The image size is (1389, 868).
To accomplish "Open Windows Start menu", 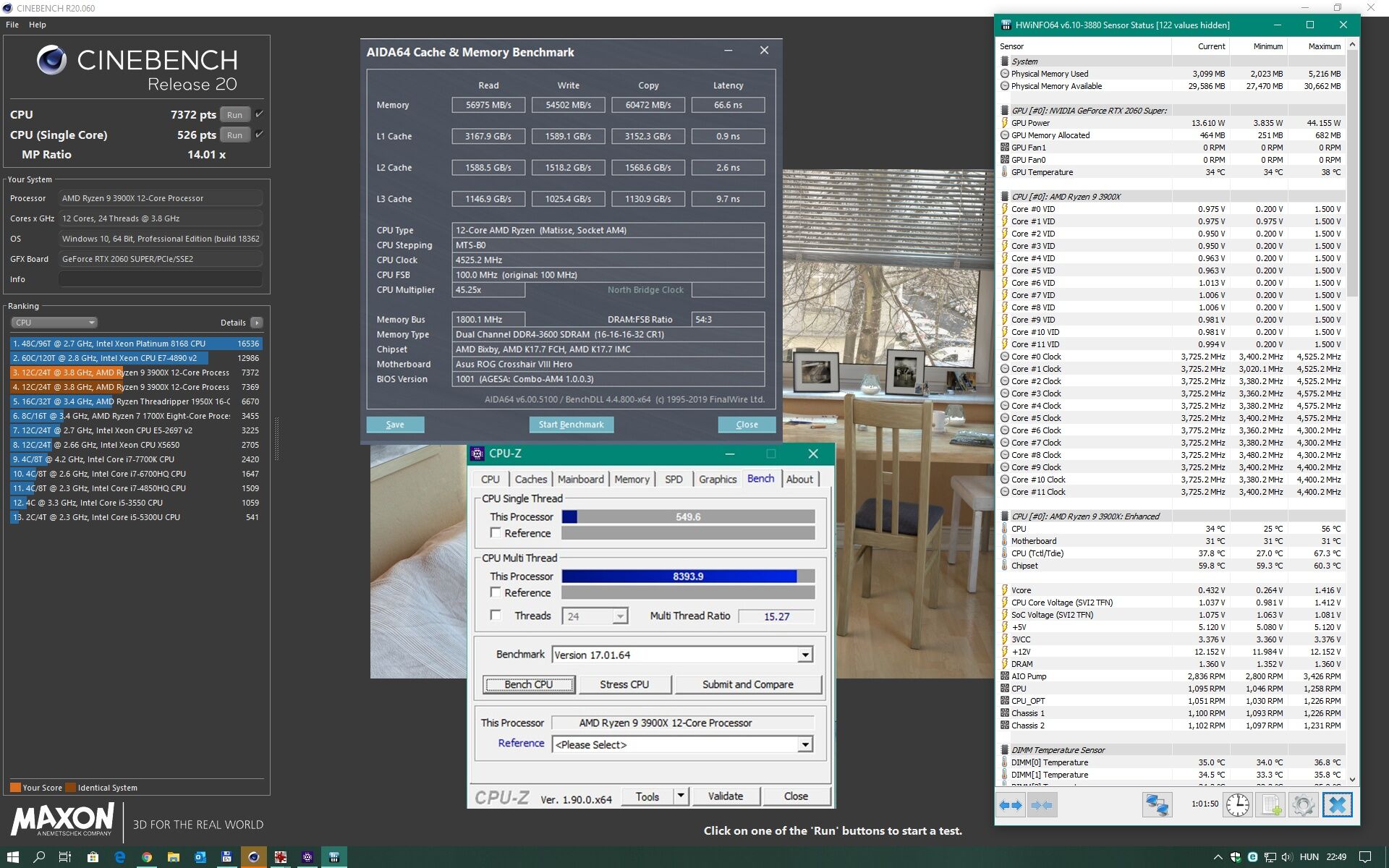I will pyautogui.click(x=13, y=857).
